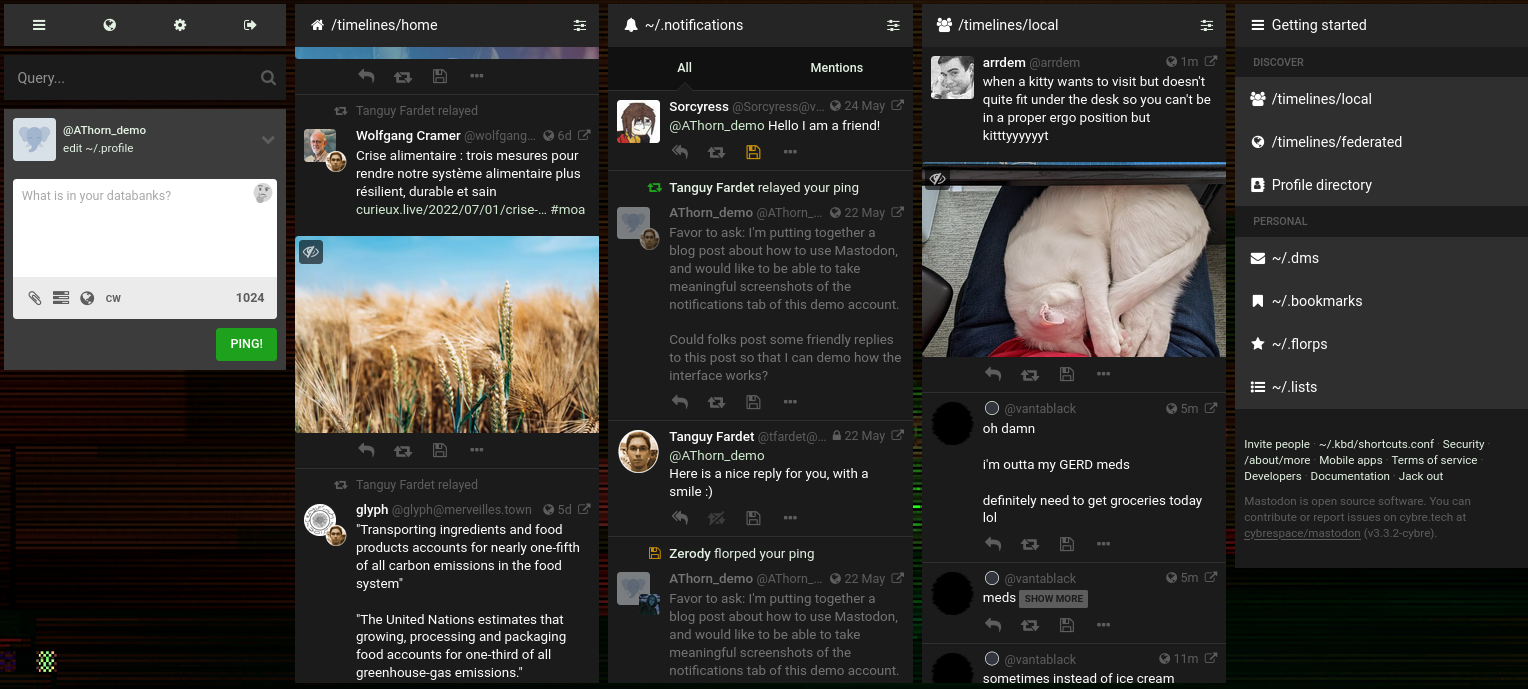Open the cybrespace/mastodon repository link
This screenshot has height=689, width=1528.
click(1302, 533)
